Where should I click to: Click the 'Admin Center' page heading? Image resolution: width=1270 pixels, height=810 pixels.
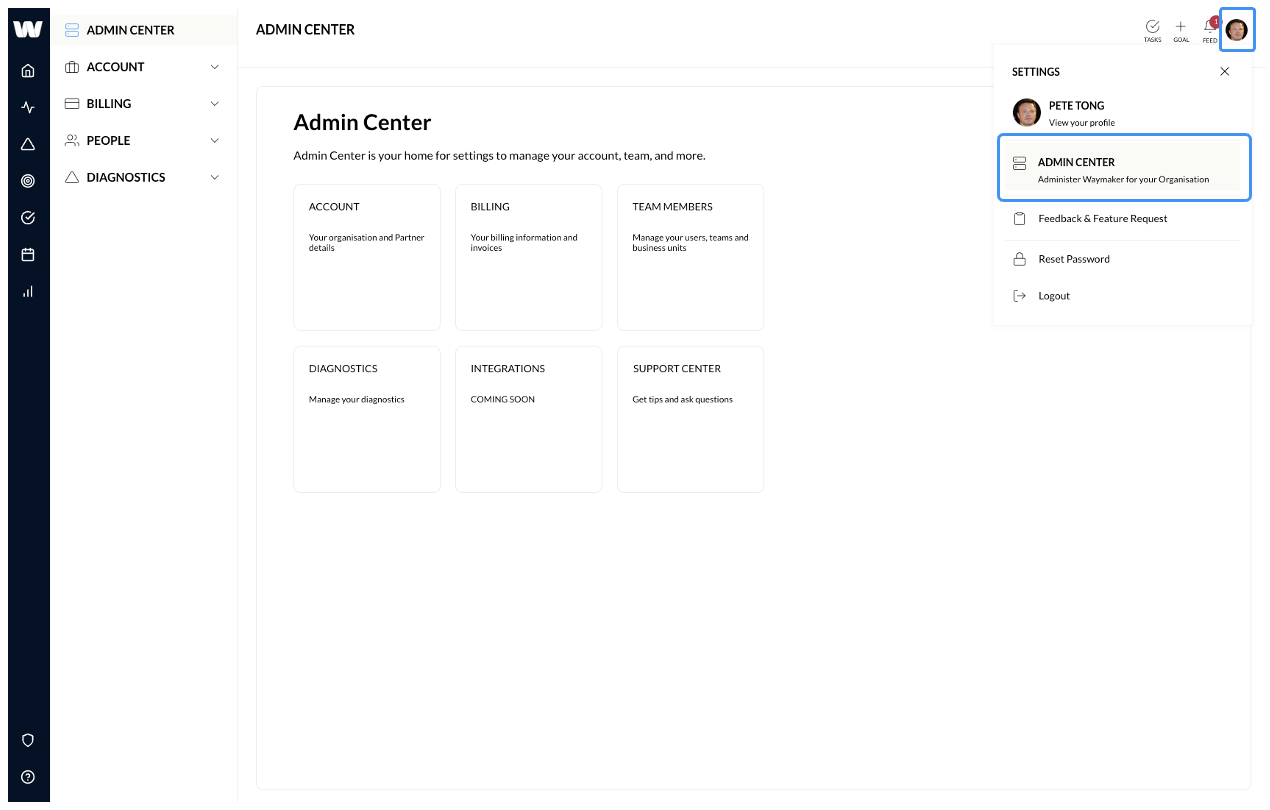tap(363, 123)
